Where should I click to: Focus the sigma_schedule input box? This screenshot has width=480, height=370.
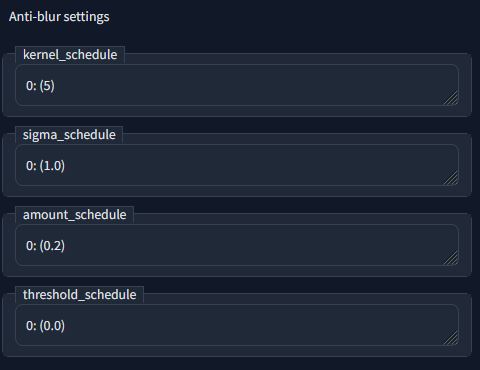click(237, 165)
